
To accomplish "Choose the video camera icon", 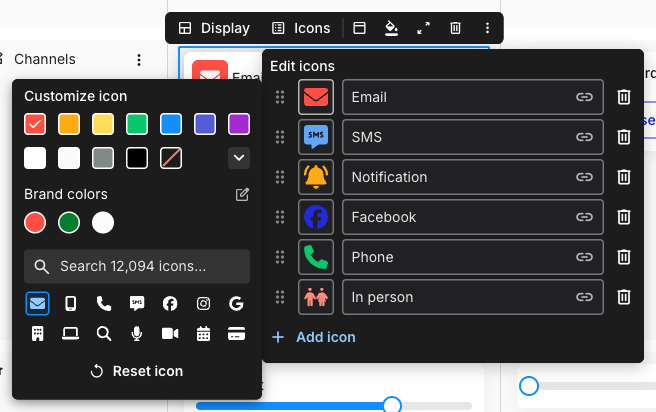I will pyautogui.click(x=170, y=334).
